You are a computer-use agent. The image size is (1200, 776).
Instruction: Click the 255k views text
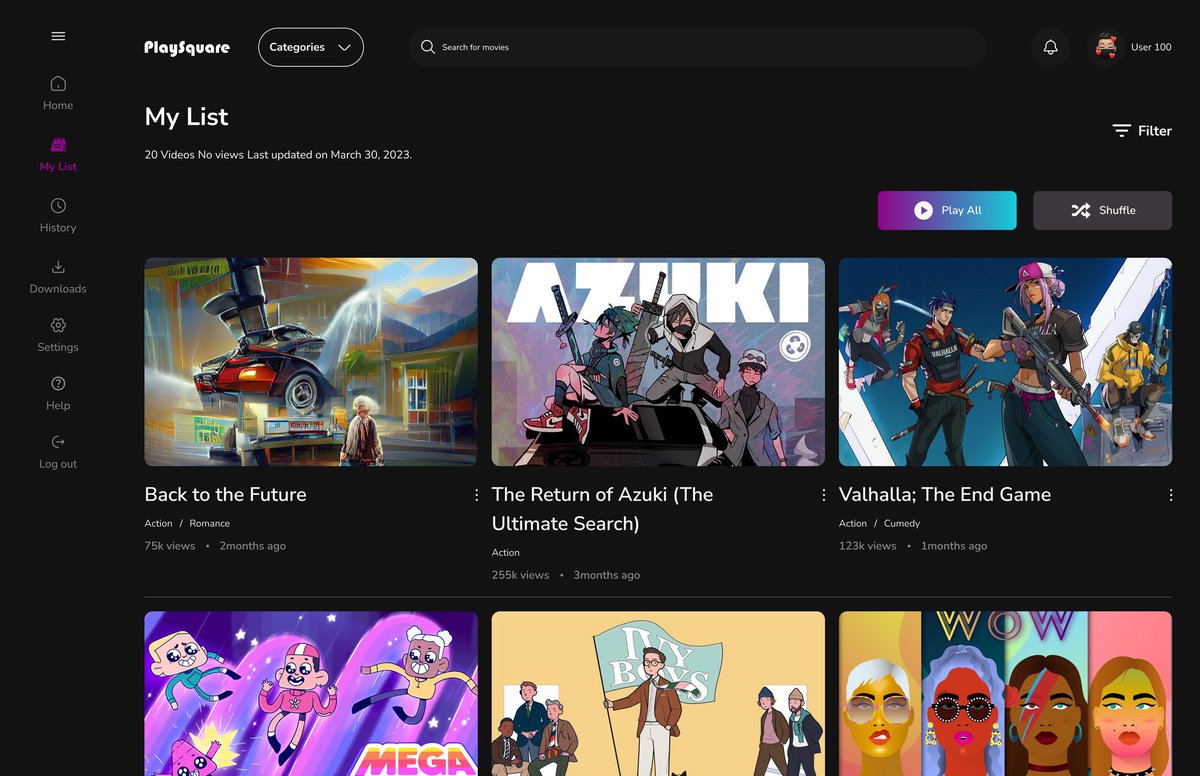pos(520,575)
